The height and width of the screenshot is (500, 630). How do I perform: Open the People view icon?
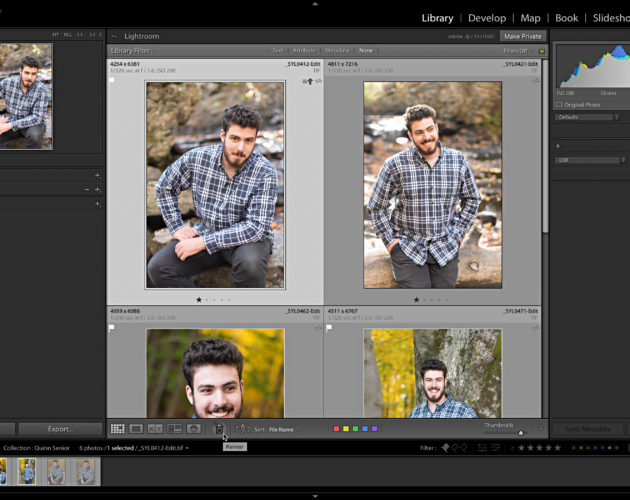point(193,429)
